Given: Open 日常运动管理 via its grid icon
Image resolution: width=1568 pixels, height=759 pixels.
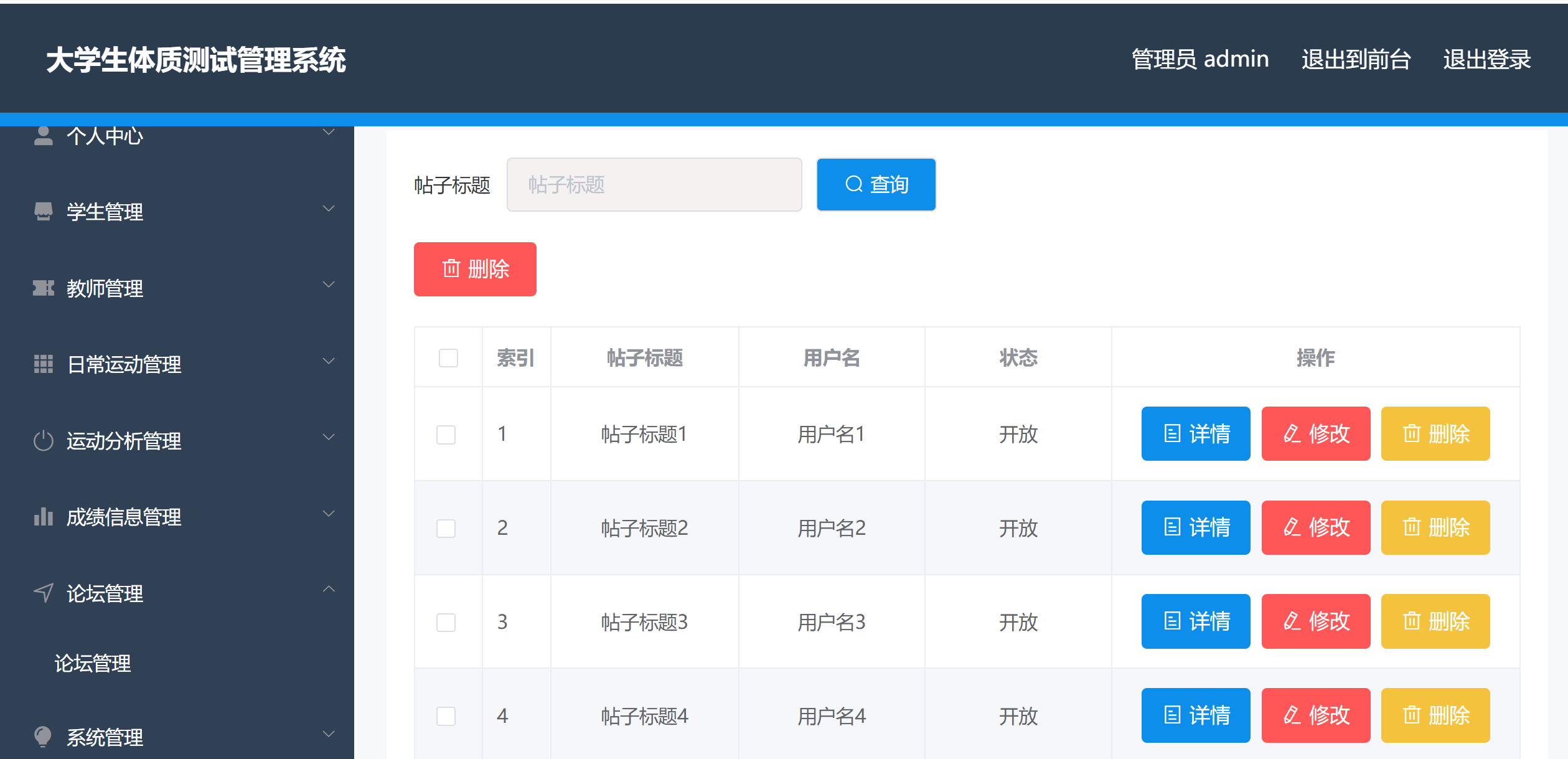Looking at the screenshot, I should tap(42, 363).
